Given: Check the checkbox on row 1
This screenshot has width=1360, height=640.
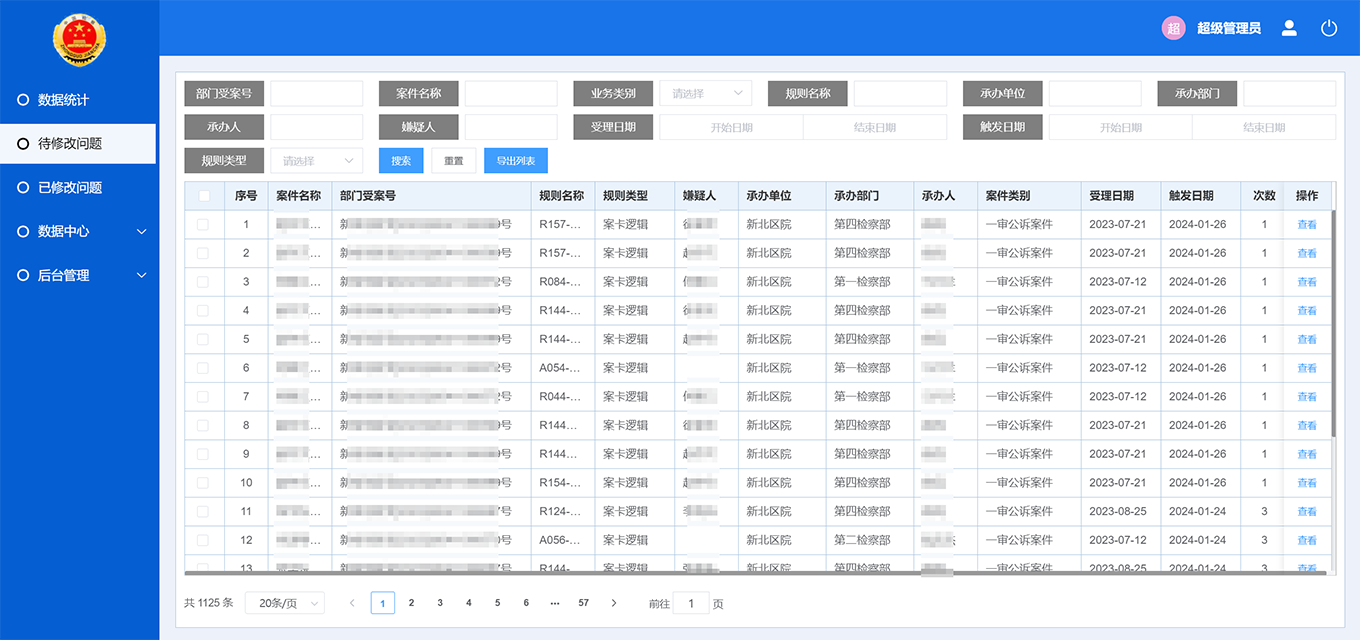Looking at the screenshot, I should tap(203, 224).
